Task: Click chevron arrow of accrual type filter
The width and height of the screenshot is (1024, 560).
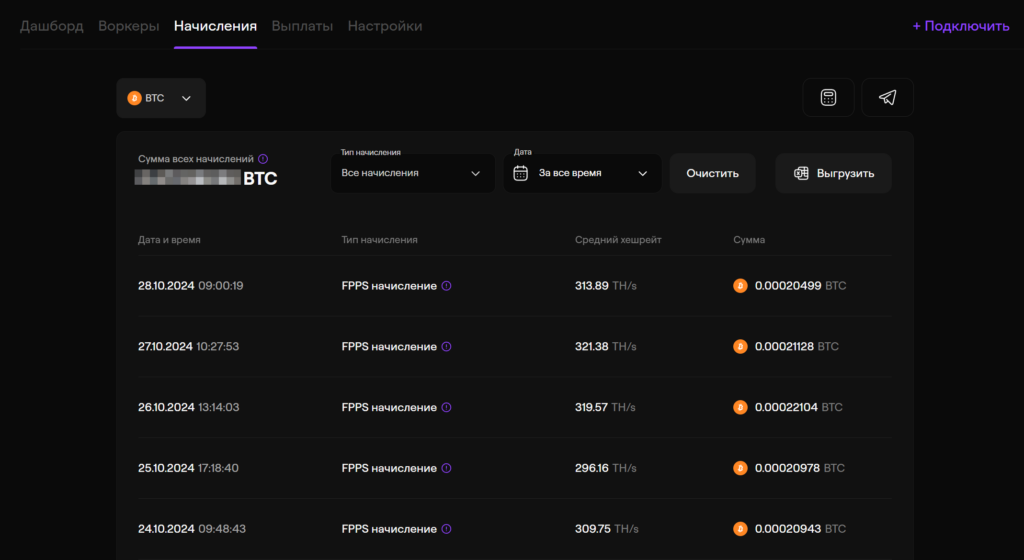Action: 475,174
